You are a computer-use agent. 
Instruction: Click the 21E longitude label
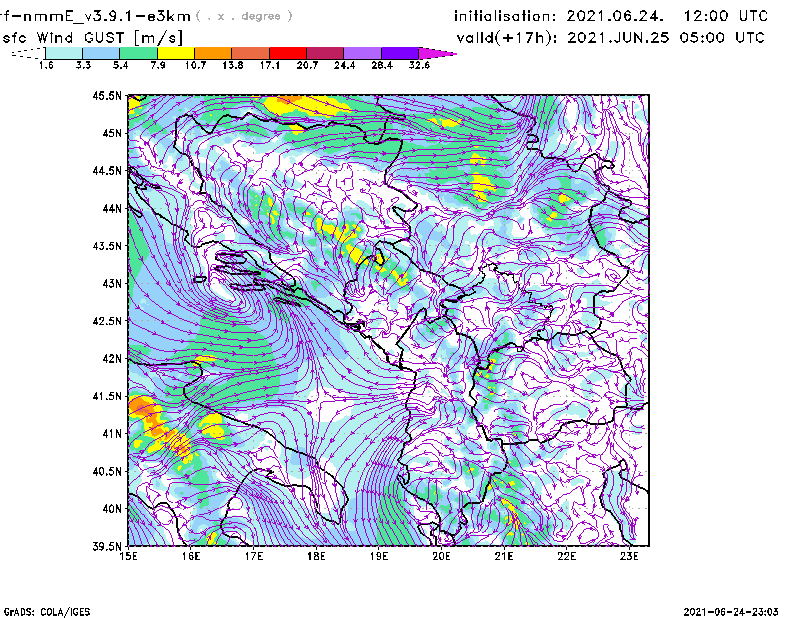(x=504, y=556)
